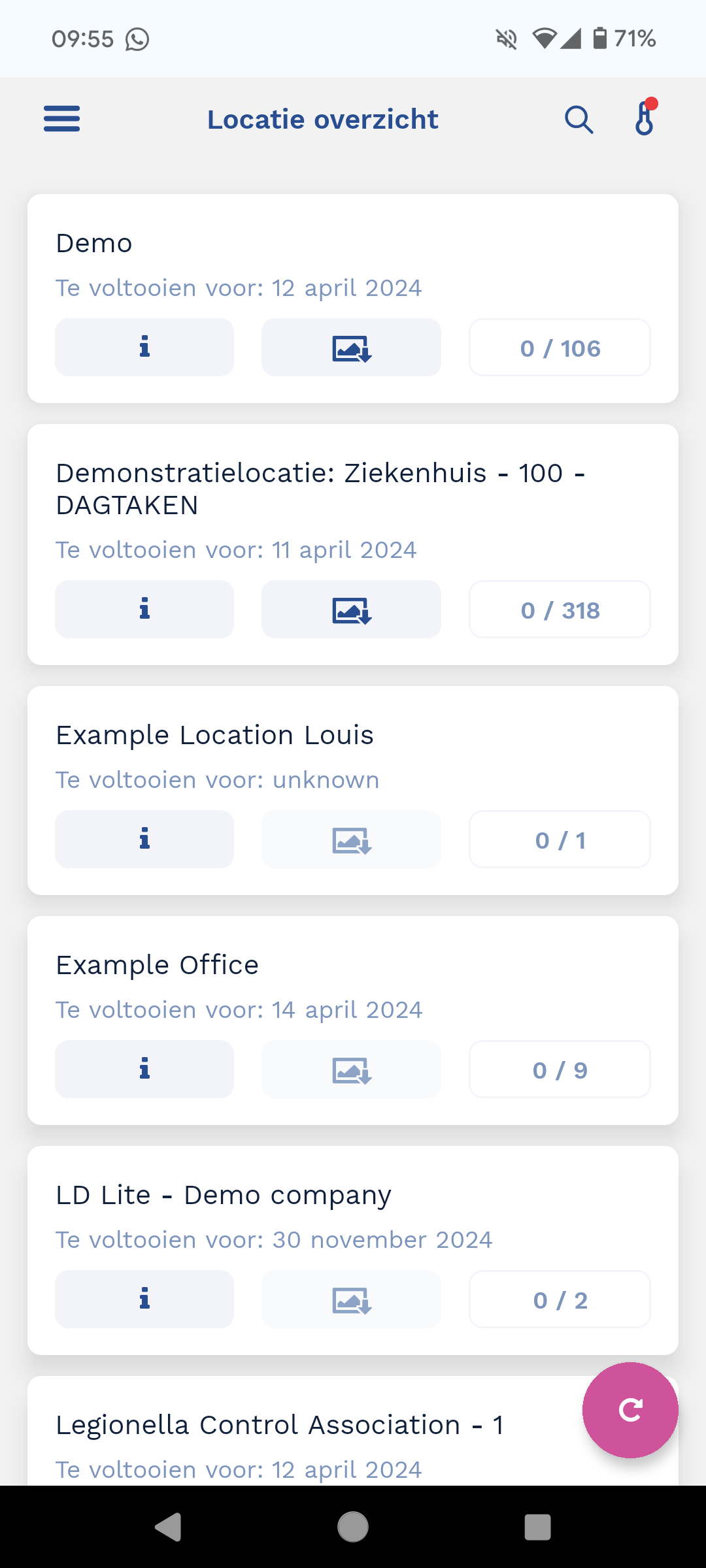
Task: Tap the search magnifier icon
Action: [x=579, y=120]
